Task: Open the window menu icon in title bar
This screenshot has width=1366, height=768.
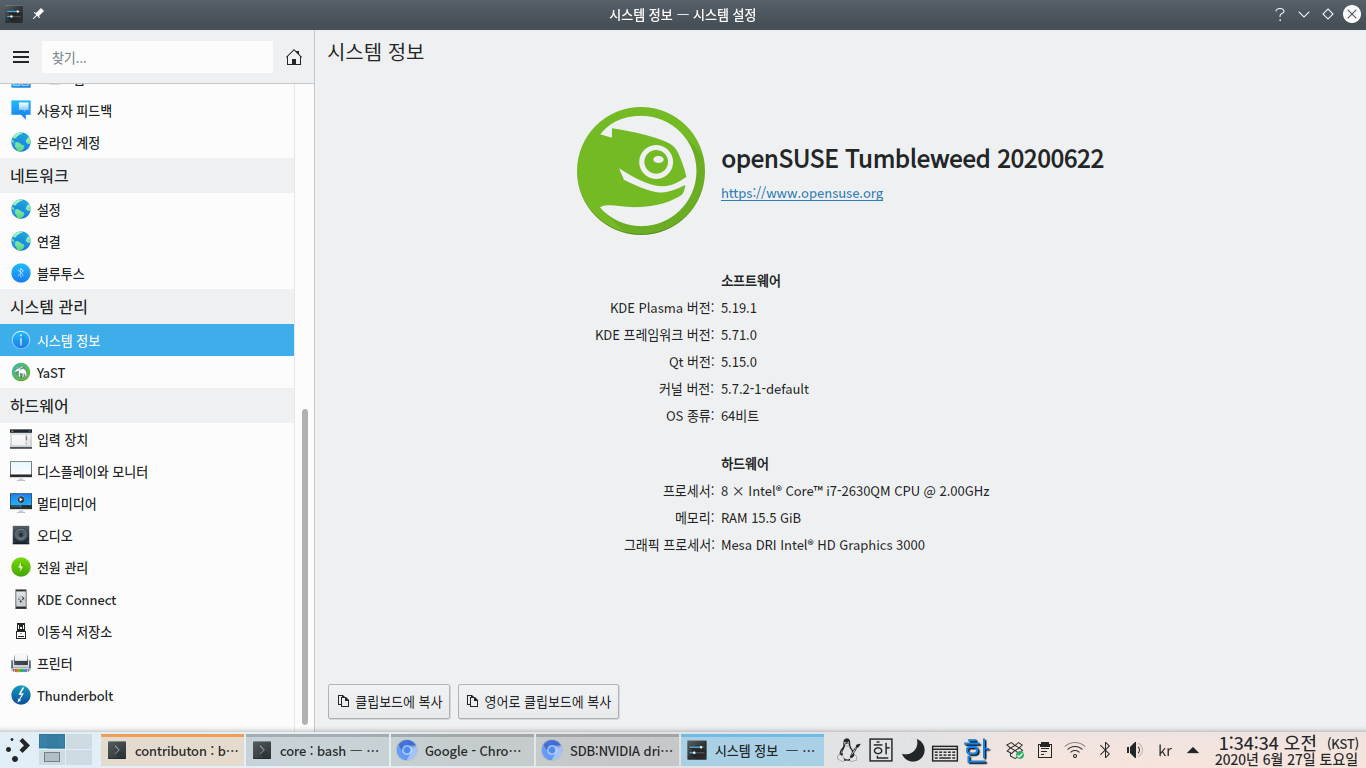Action: pos(13,14)
